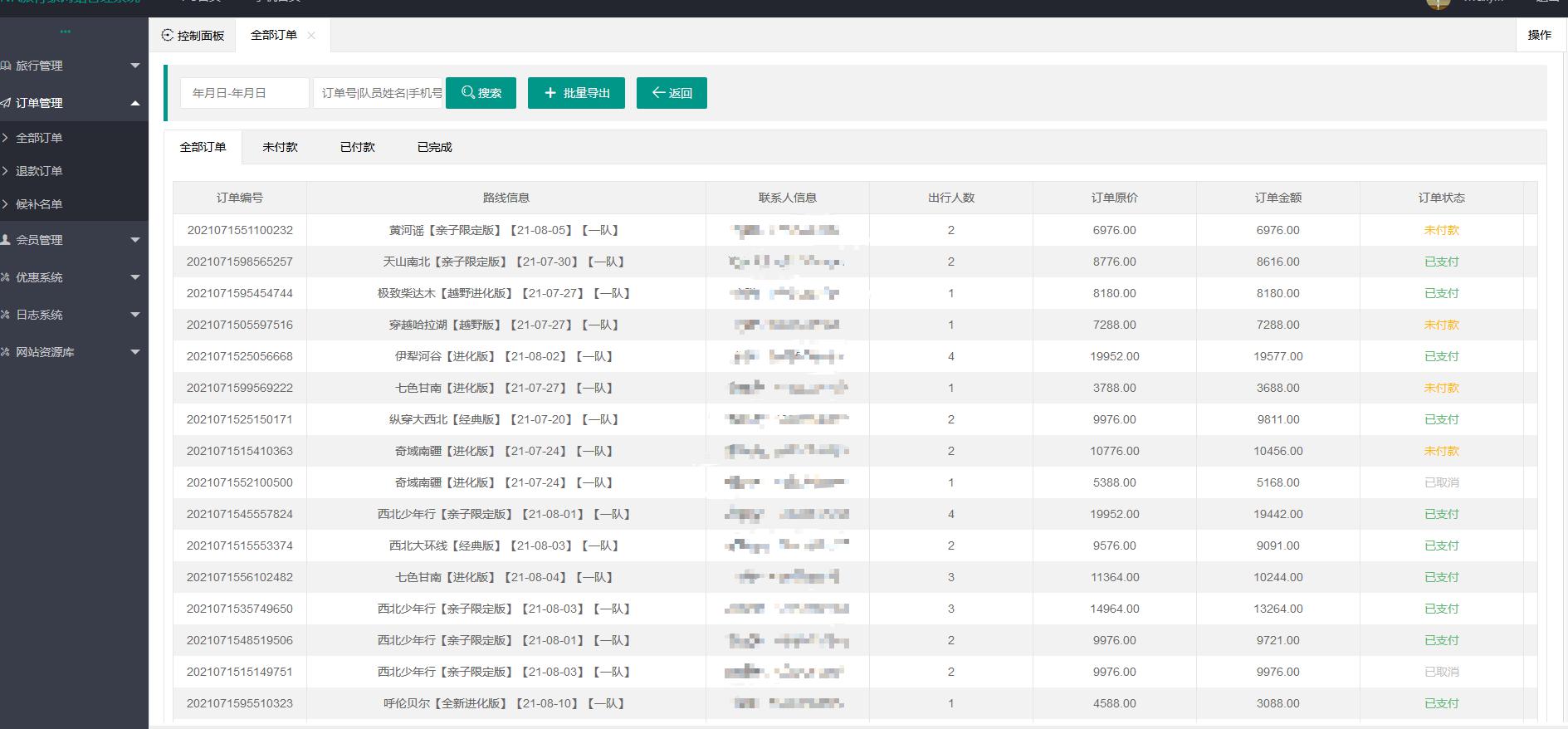1568x729 pixels.
Task: Click order amount 19577.00
Action: [x=1278, y=356]
